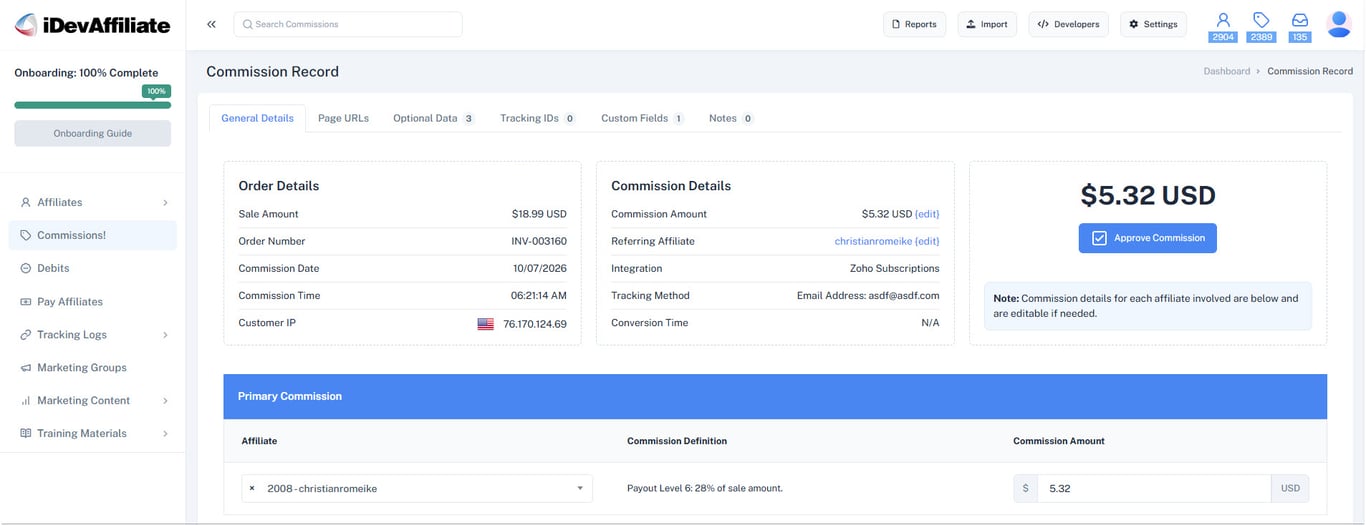Edit the commission amount link
The image size is (1366, 525).
927,214
